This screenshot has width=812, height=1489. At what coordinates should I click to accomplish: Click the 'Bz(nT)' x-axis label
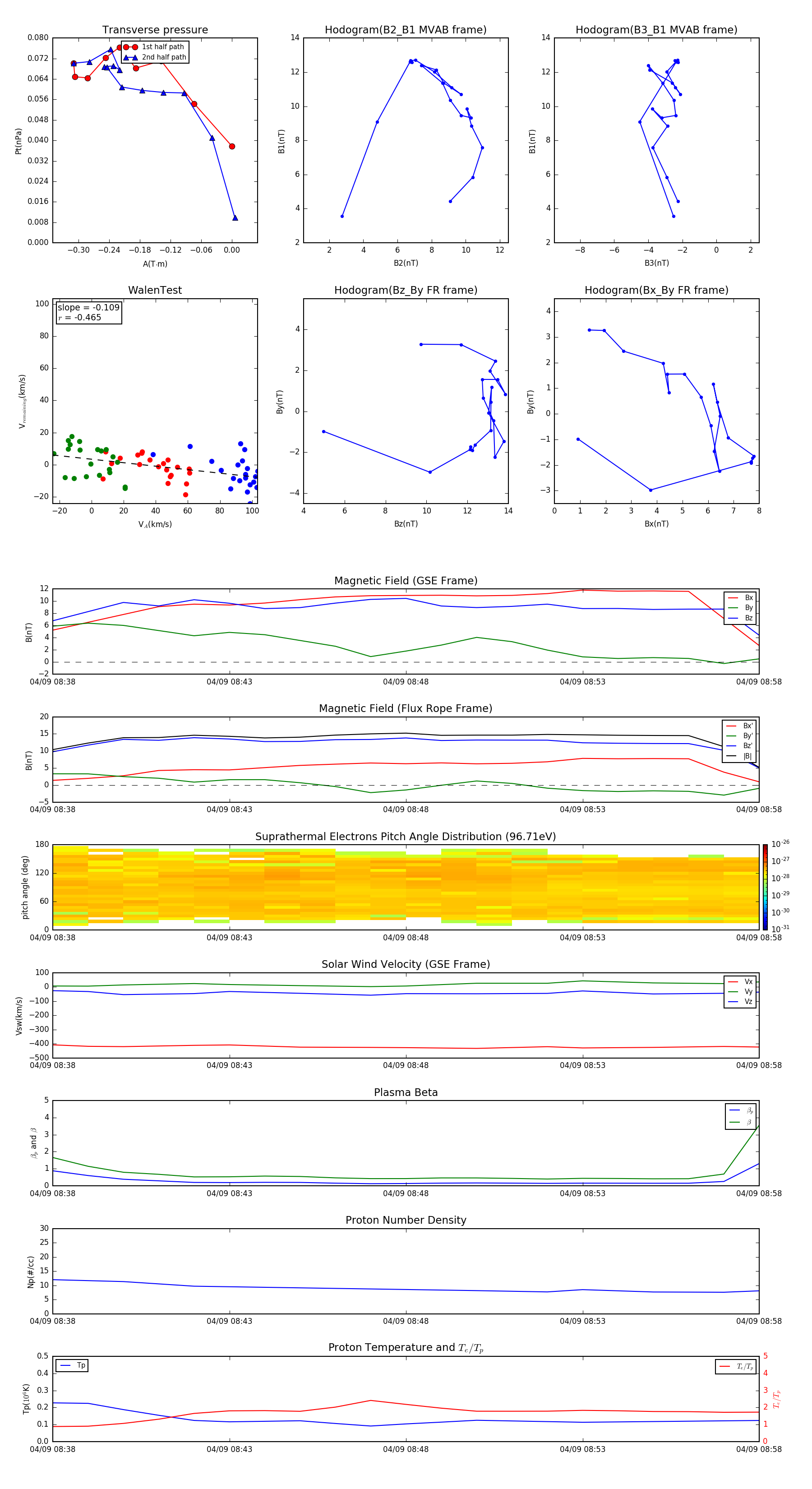coord(406,524)
